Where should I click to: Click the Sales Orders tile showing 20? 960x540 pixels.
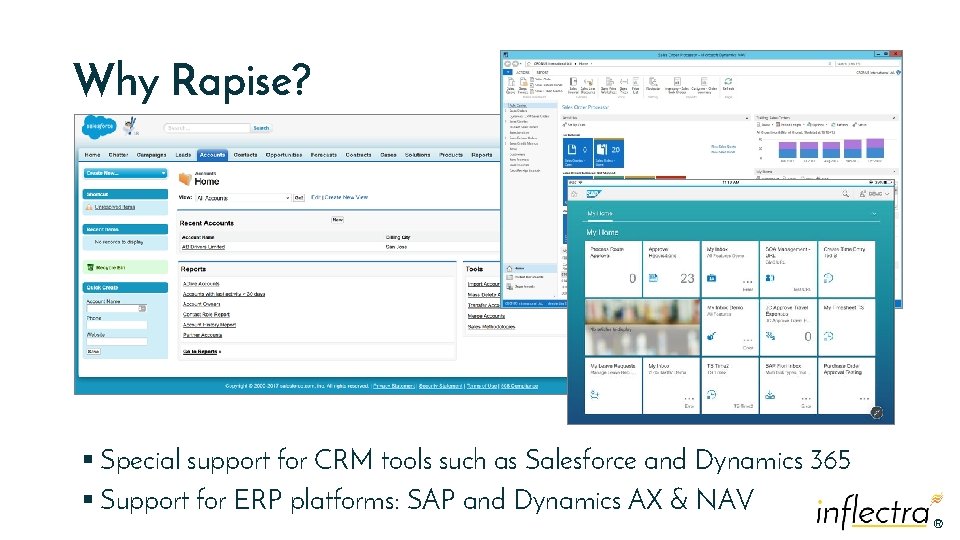point(609,153)
